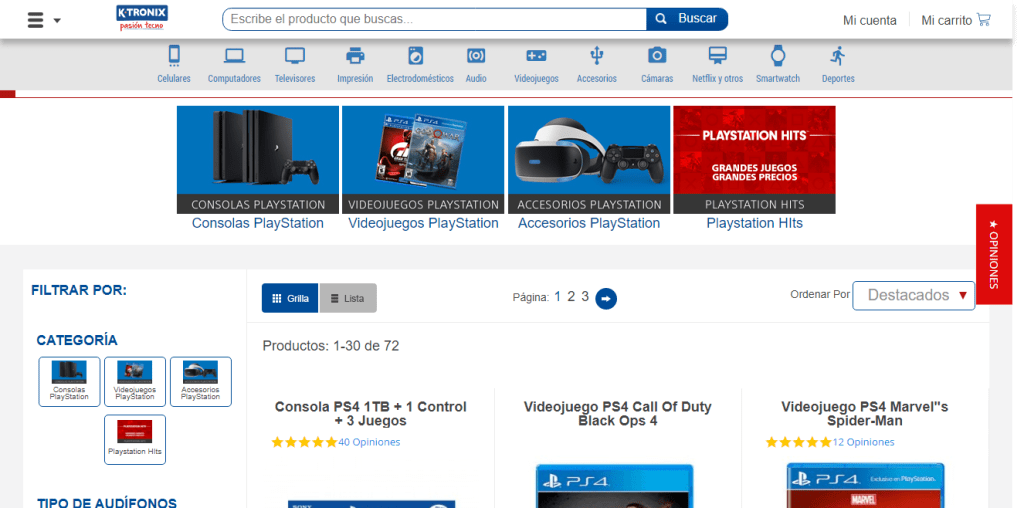
Task: Open the Destacados sort dropdown
Action: click(x=914, y=296)
